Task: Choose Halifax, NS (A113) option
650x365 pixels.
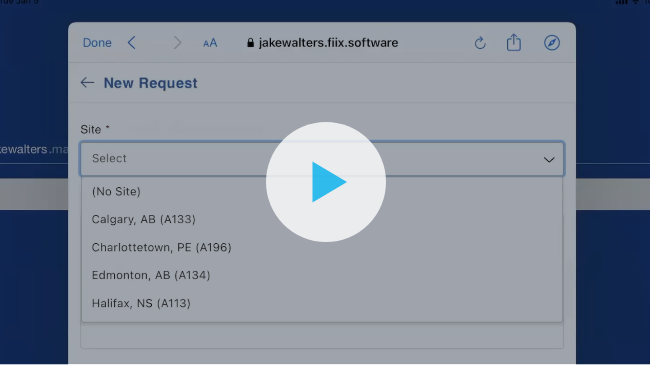Action: point(322,303)
